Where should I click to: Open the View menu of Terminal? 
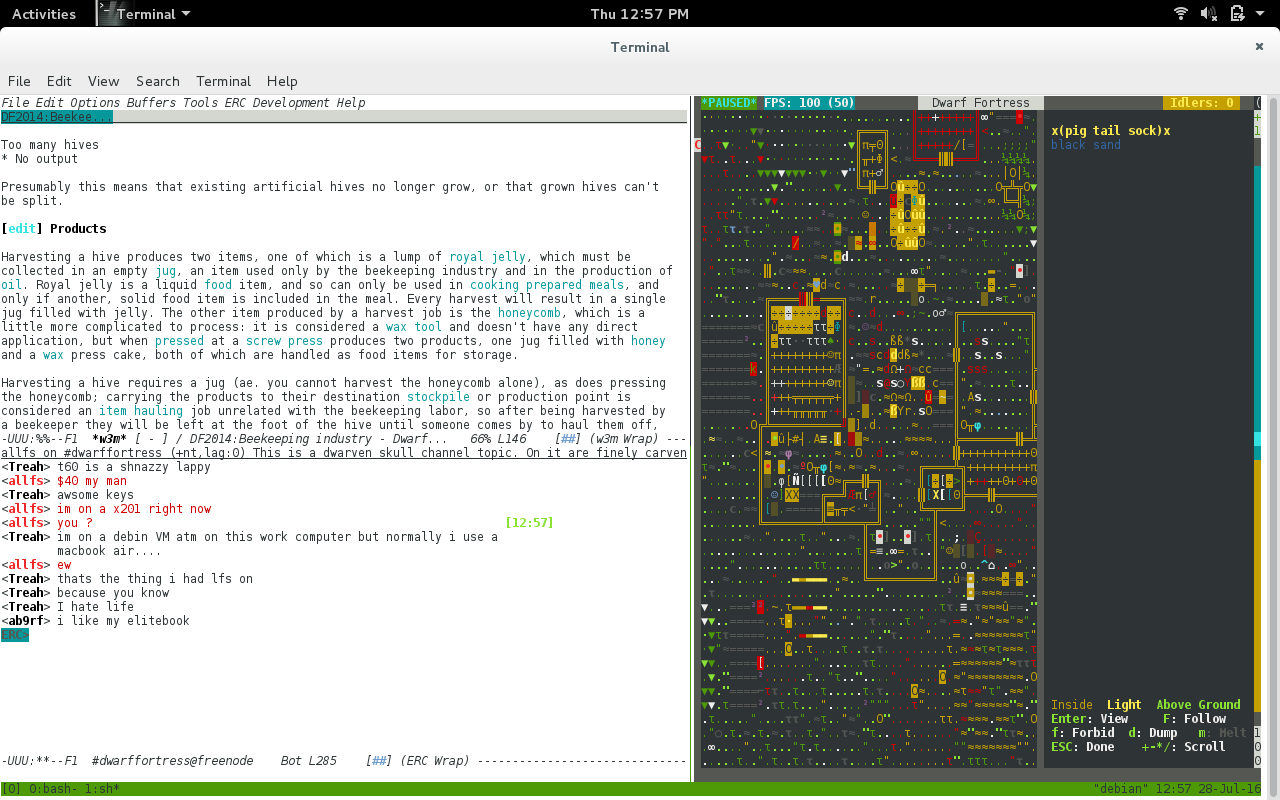[103, 81]
